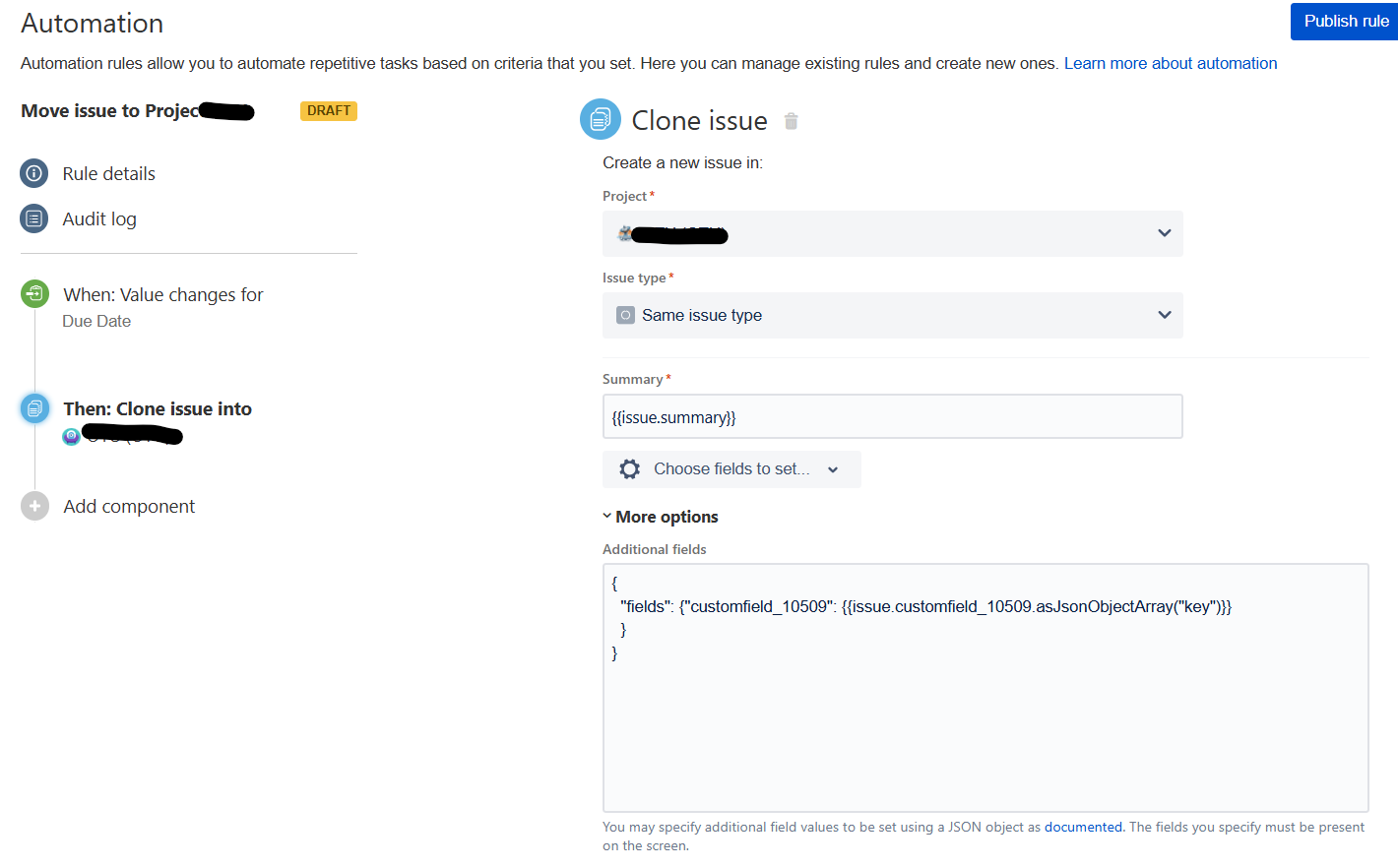
Task: Click the blue Clone issue step icon
Action: pyautogui.click(x=34, y=407)
